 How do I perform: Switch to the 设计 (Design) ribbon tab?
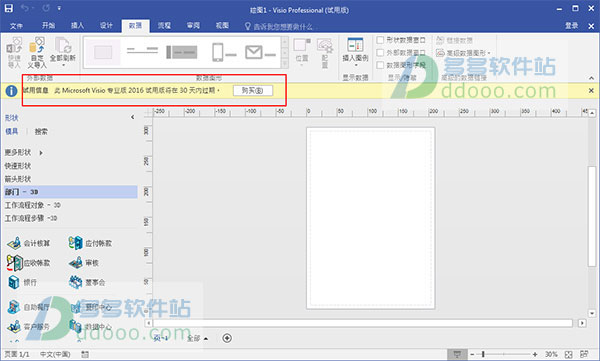(106, 25)
